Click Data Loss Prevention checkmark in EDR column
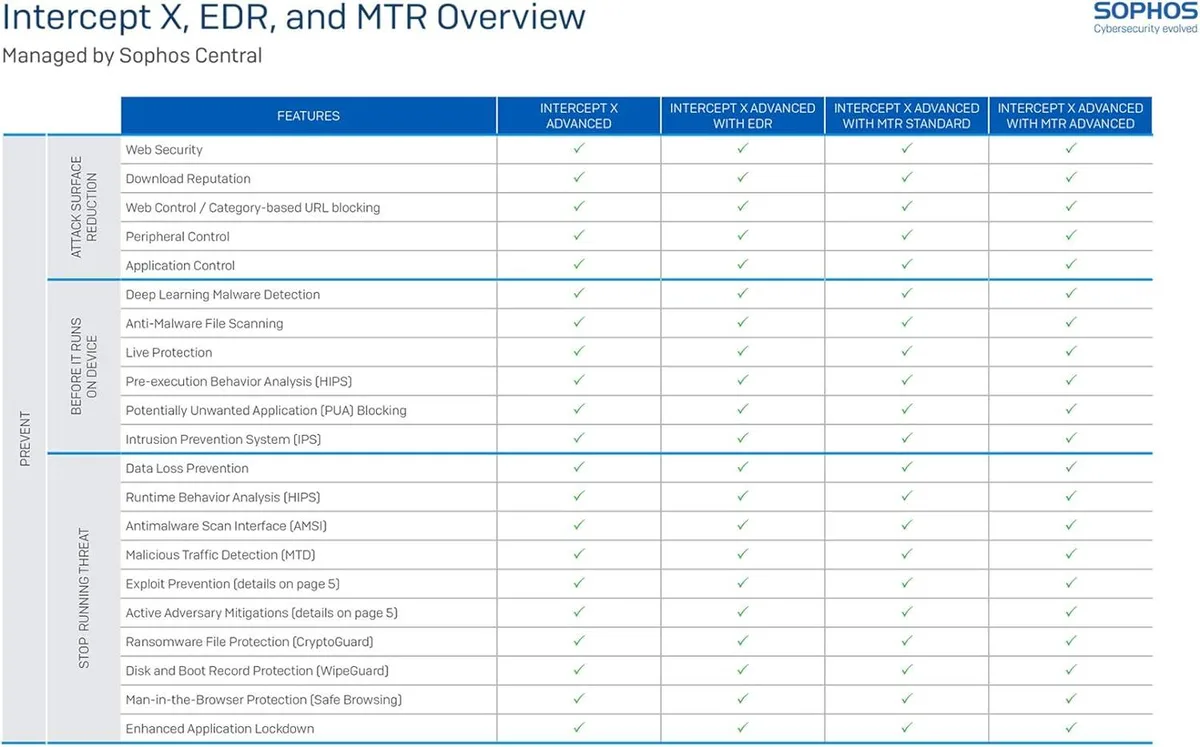This screenshot has width=1200, height=747. [743, 467]
